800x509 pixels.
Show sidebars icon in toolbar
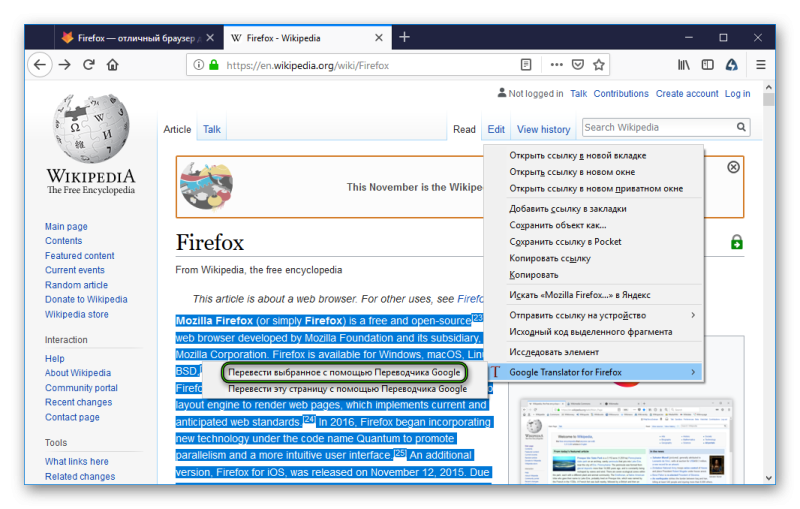[x=708, y=65]
